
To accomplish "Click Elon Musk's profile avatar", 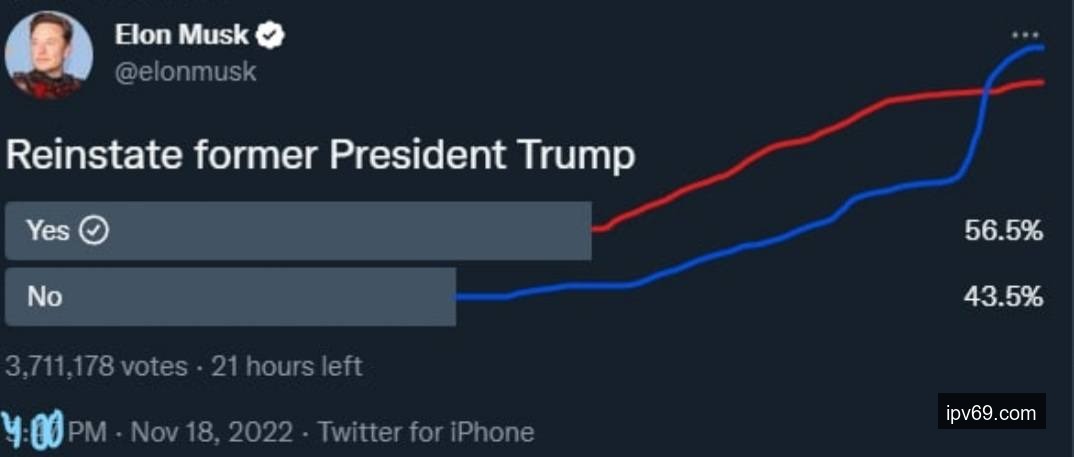I will click(x=49, y=56).
